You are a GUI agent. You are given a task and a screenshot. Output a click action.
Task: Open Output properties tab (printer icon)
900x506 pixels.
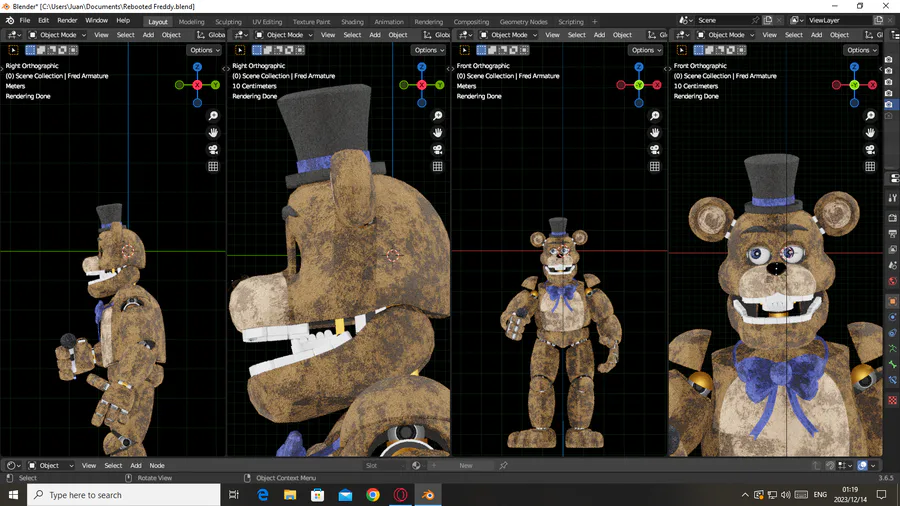893,234
